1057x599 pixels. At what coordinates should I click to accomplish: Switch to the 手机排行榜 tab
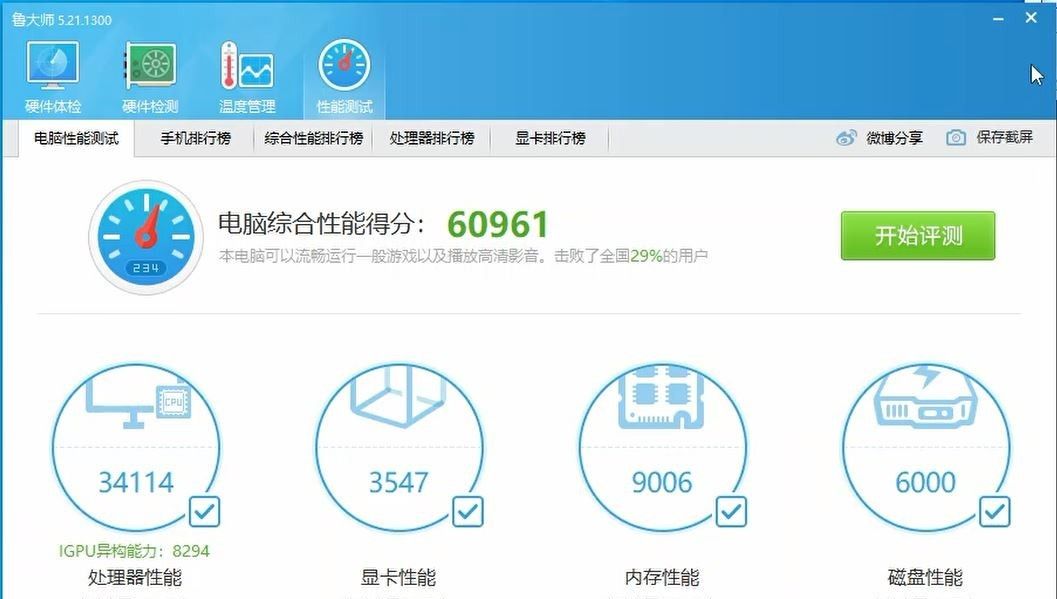point(198,139)
